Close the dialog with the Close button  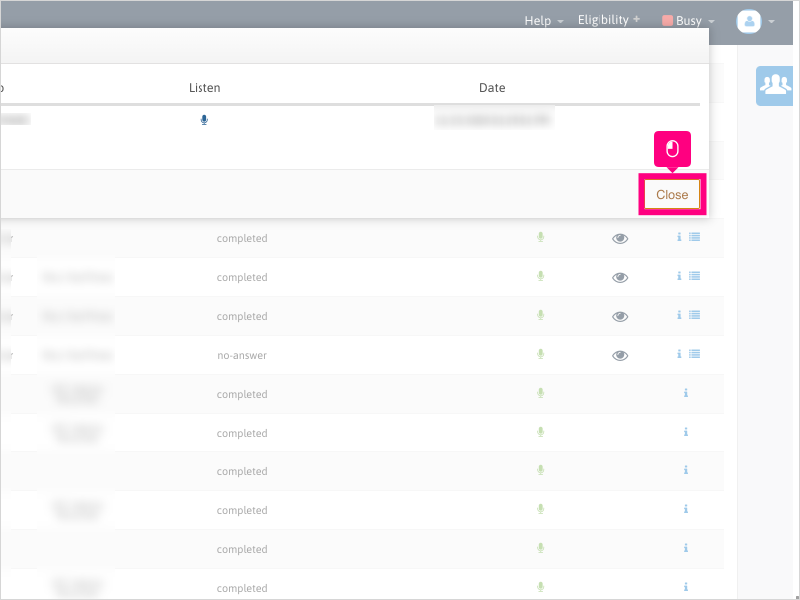[672, 194]
